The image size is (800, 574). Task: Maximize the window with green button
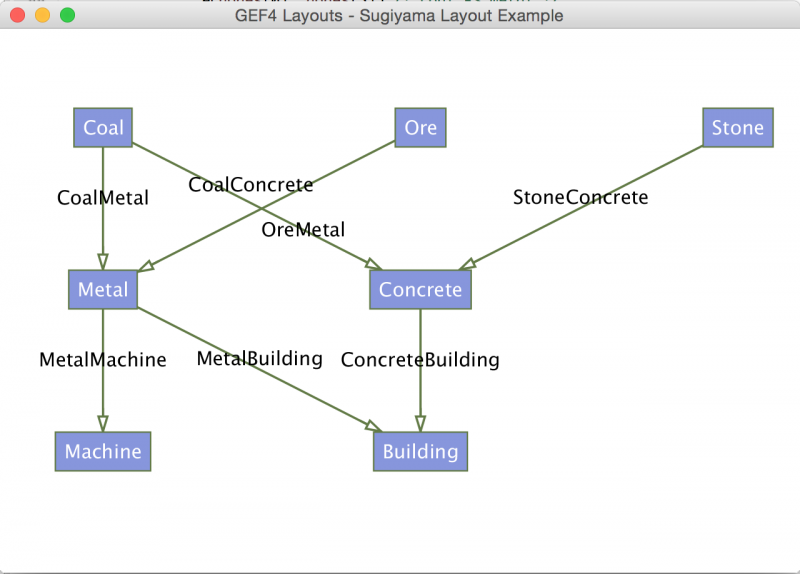point(67,15)
